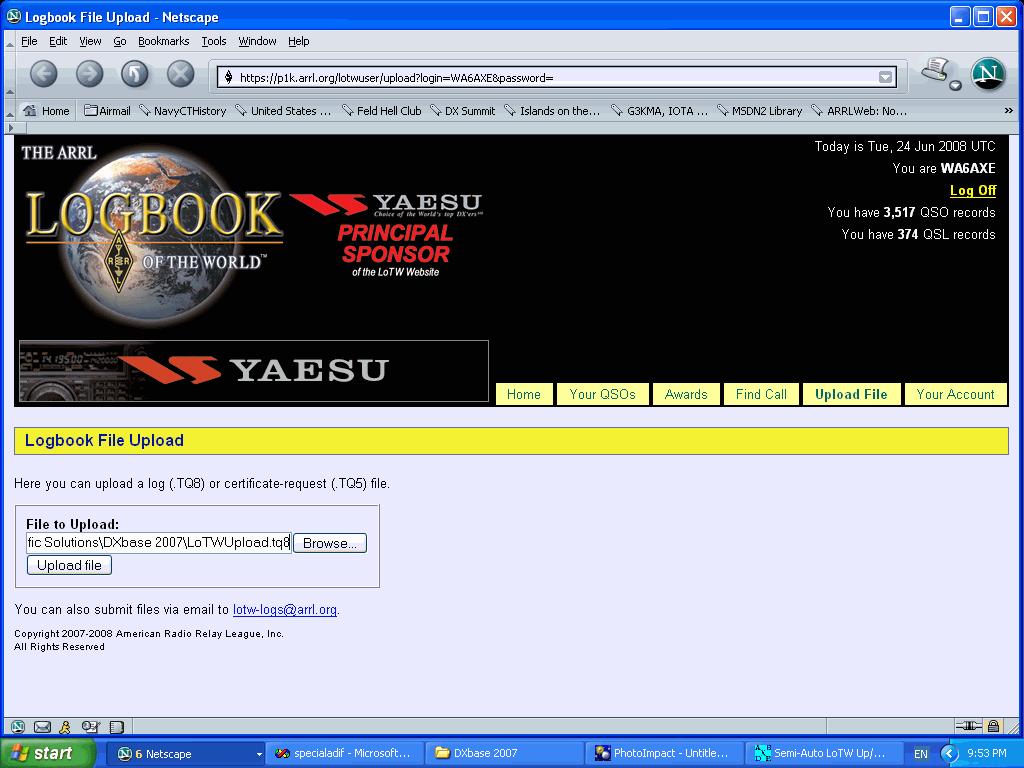
Task: Open the Bookmarks menu
Action: tap(163, 41)
